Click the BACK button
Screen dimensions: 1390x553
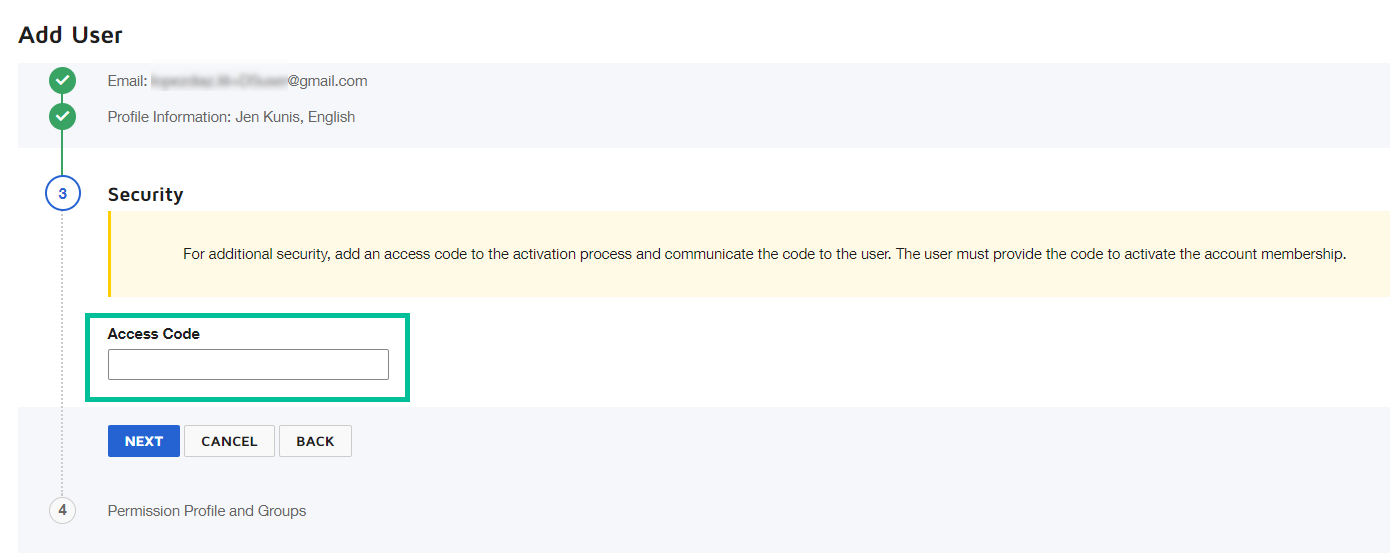coord(315,441)
